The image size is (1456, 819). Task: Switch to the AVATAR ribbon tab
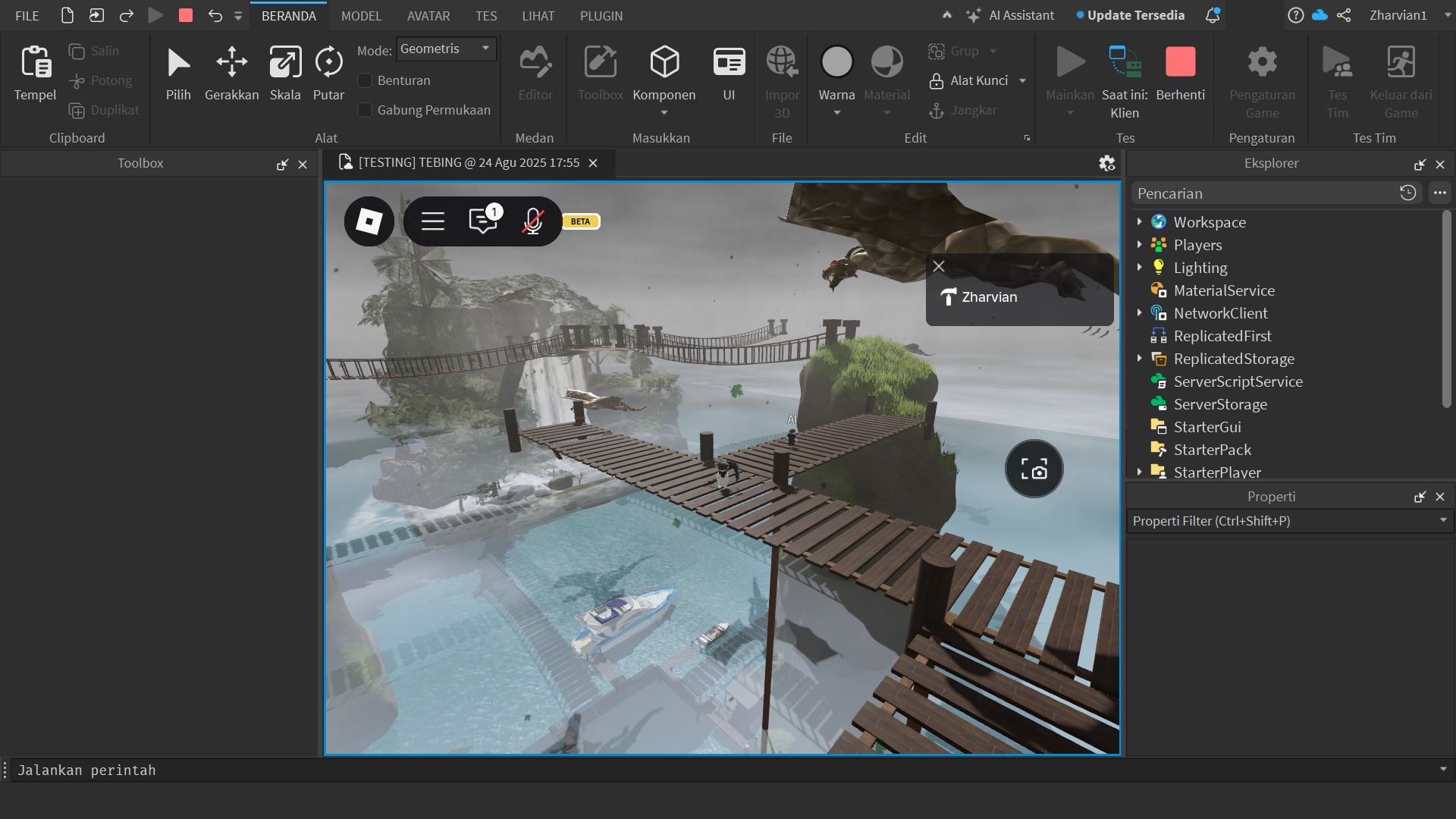click(428, 16)
